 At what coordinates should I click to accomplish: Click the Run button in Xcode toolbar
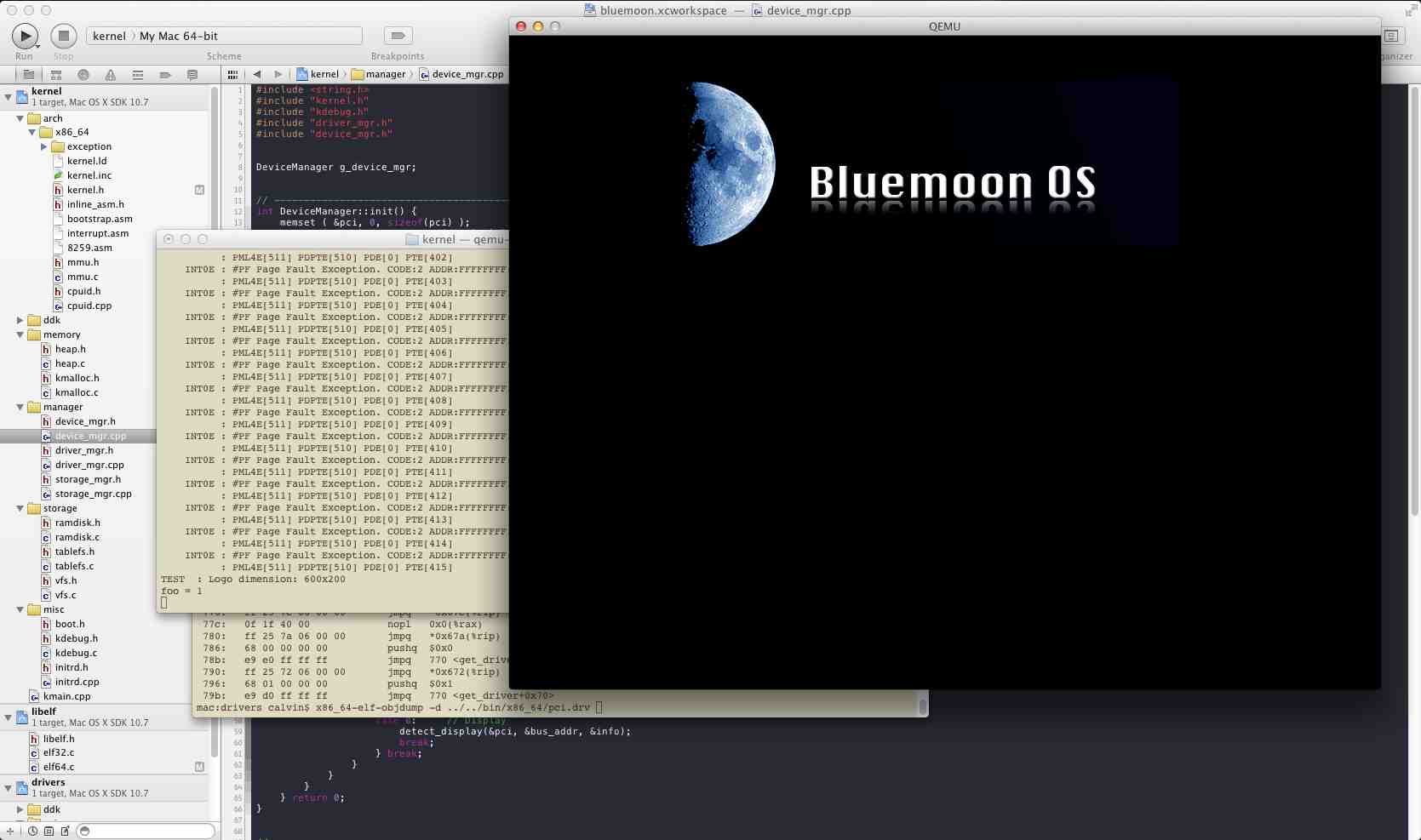(25, 36)
